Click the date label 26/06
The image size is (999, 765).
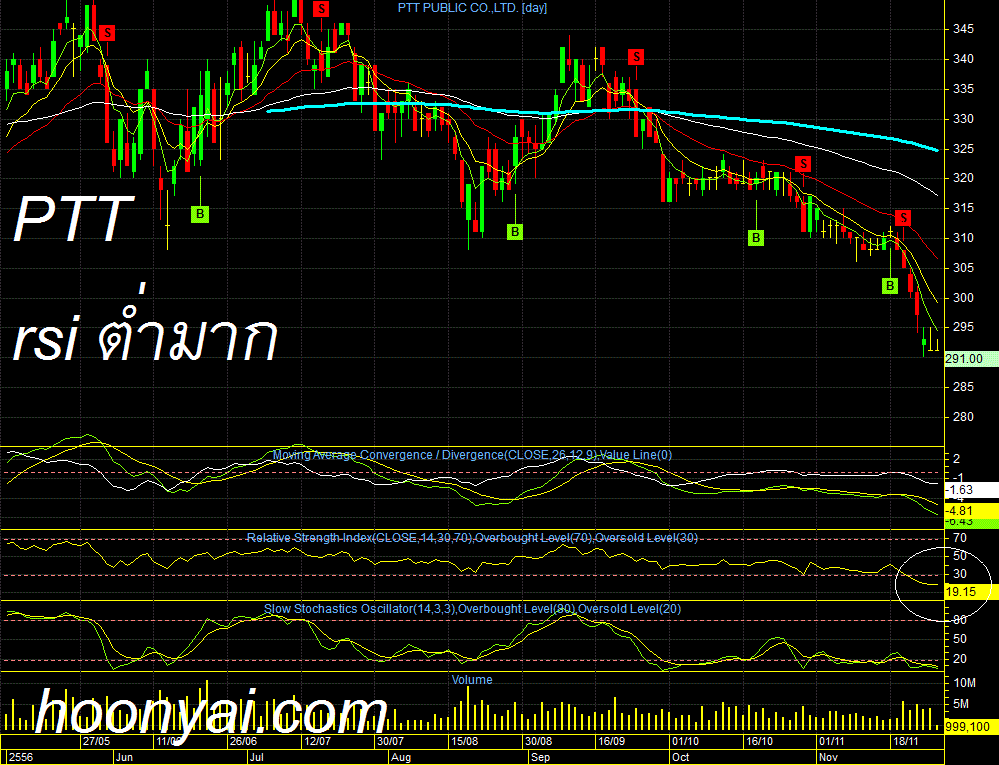pyautogui.click(x=243, y=741)
